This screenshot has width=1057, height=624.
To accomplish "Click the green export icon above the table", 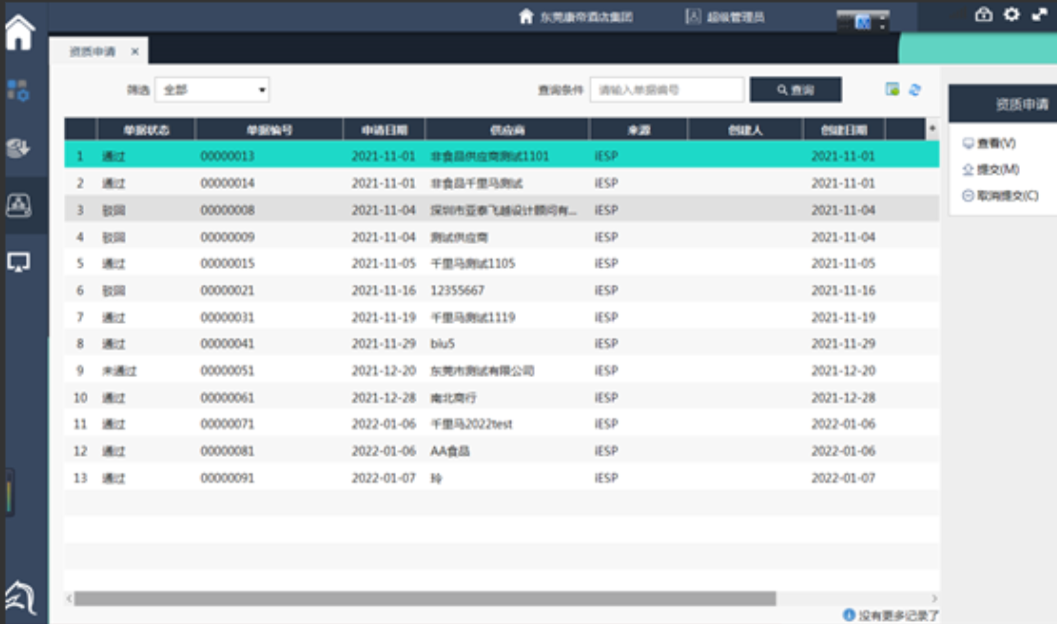I will (x=892, y=90).
